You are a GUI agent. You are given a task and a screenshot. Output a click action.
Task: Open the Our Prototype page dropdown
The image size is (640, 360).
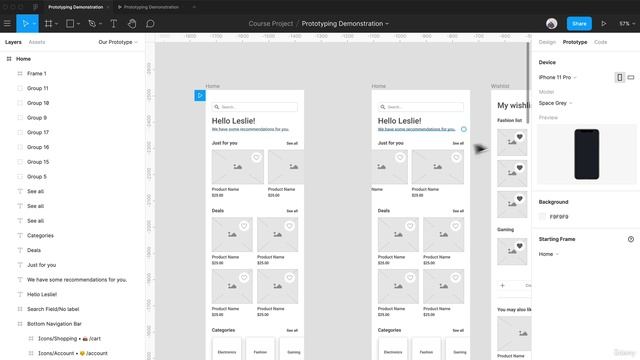118,42
